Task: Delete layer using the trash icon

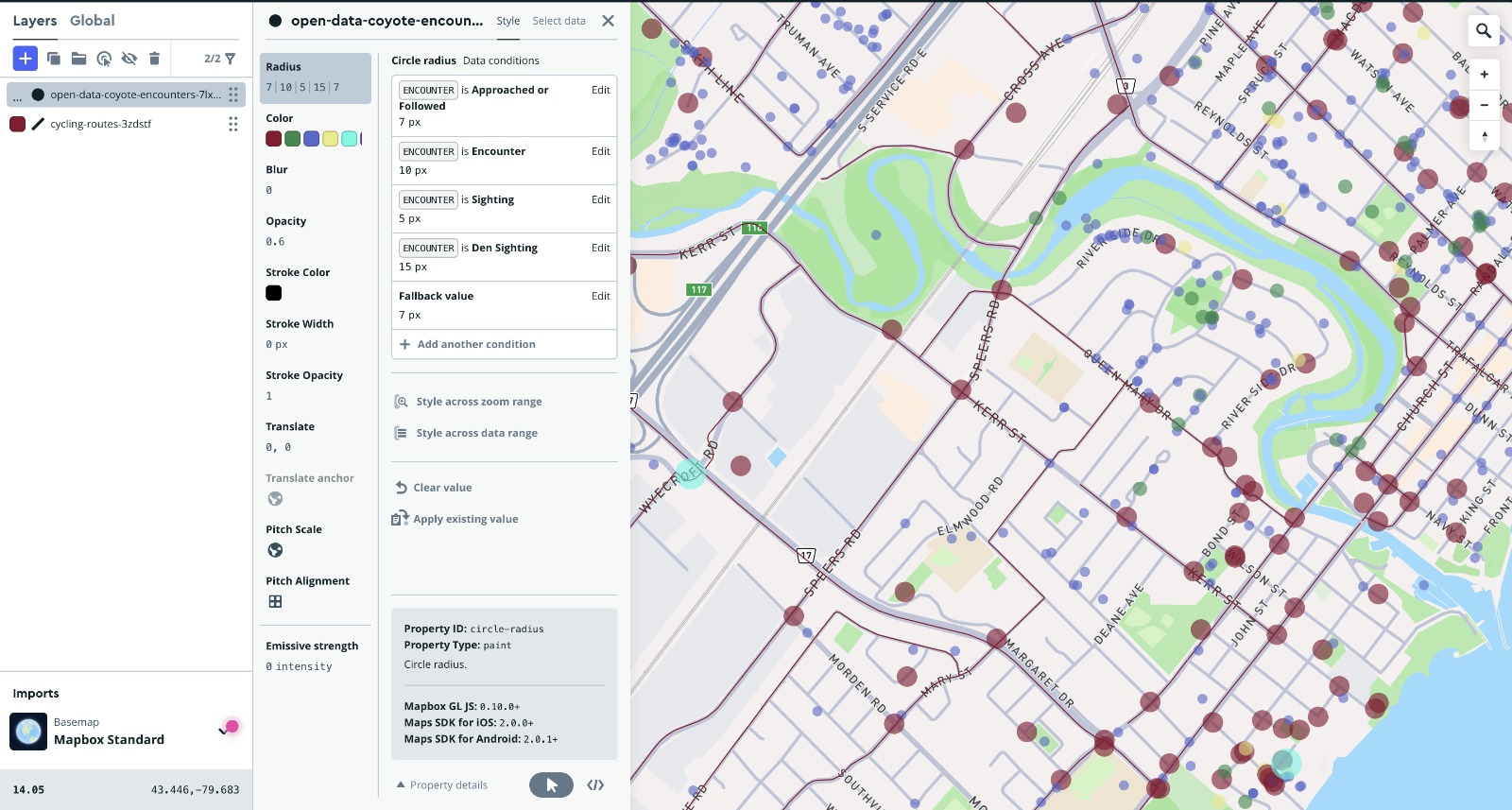Action: pyautogui.click(x=154, y=59)
